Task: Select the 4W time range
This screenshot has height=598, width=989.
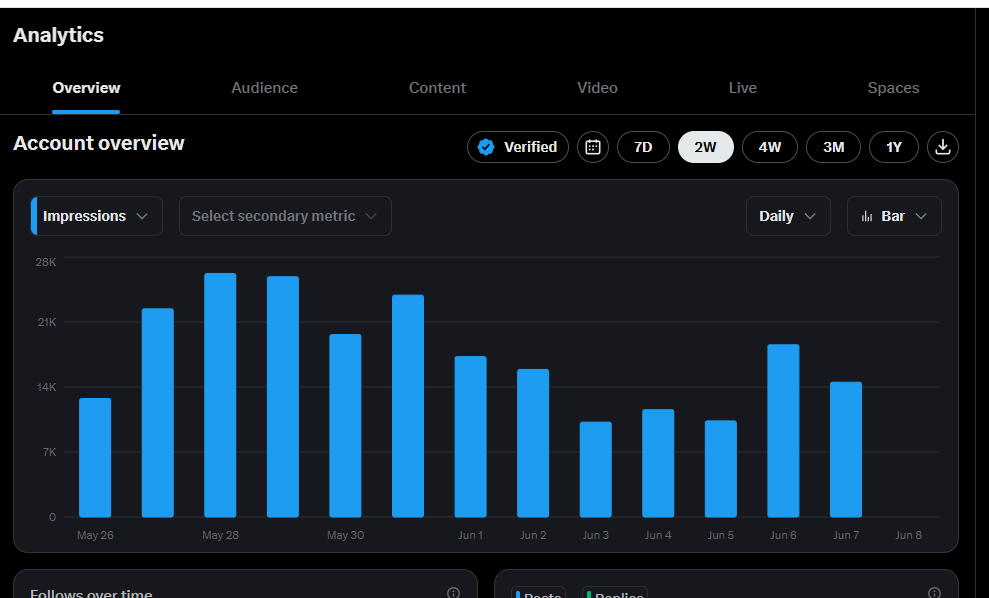Action: pos(770,147)
